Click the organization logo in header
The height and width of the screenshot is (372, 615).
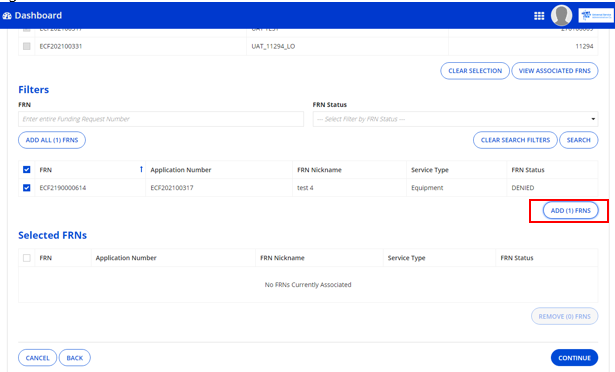[x=595, y=15]
